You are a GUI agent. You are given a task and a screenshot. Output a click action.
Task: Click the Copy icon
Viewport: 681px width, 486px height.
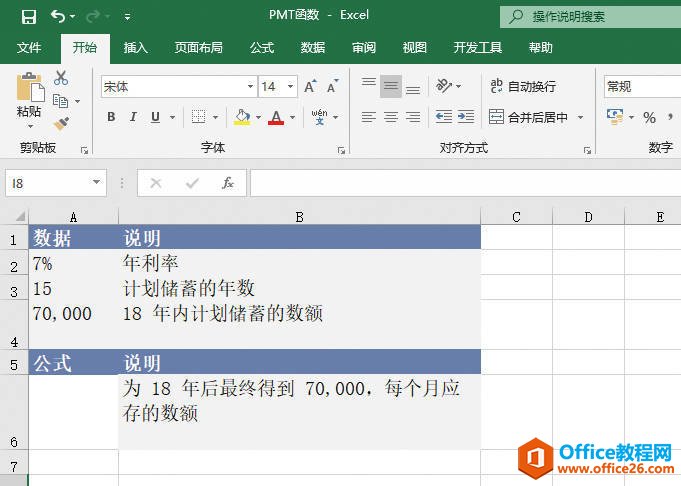click(61, 101)
